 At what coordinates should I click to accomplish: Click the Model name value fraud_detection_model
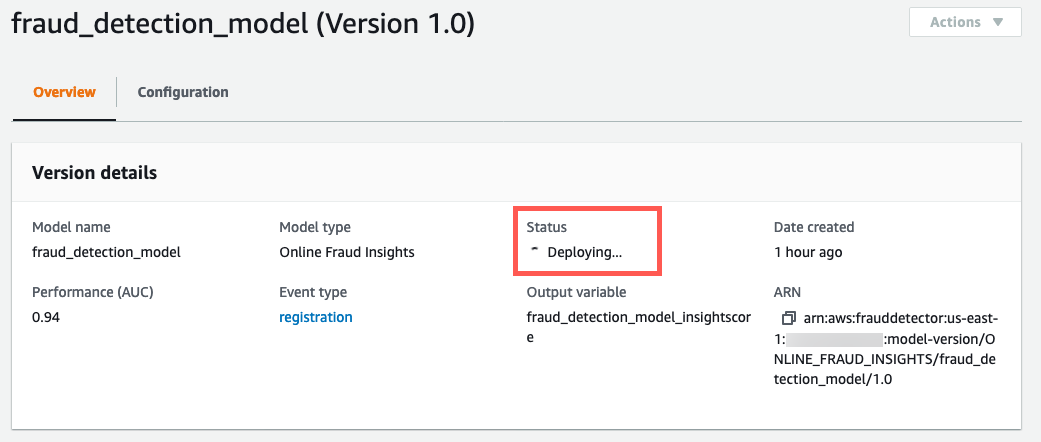(106, 252)
